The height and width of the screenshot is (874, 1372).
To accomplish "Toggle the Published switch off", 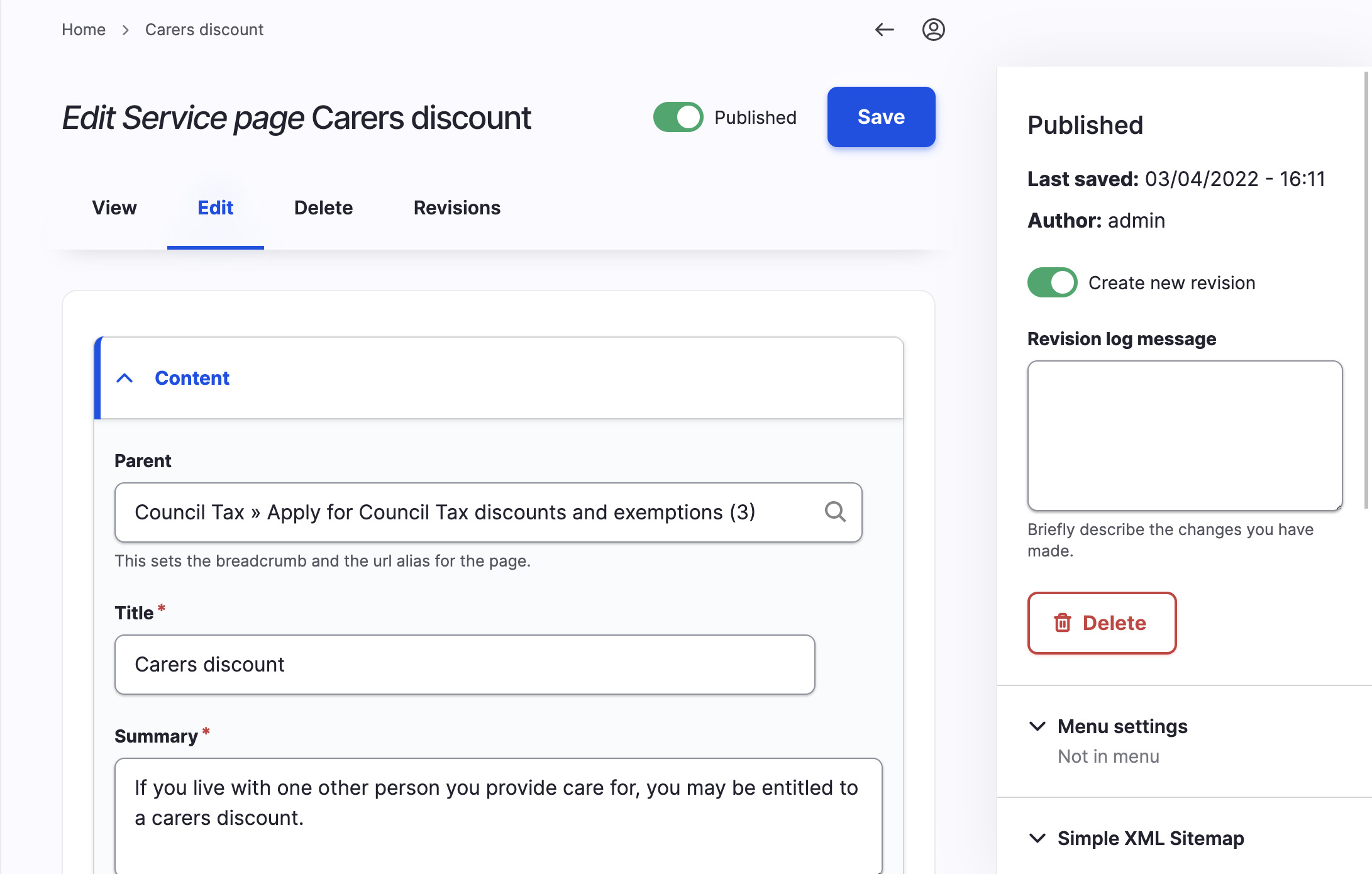I will (678, 118).
